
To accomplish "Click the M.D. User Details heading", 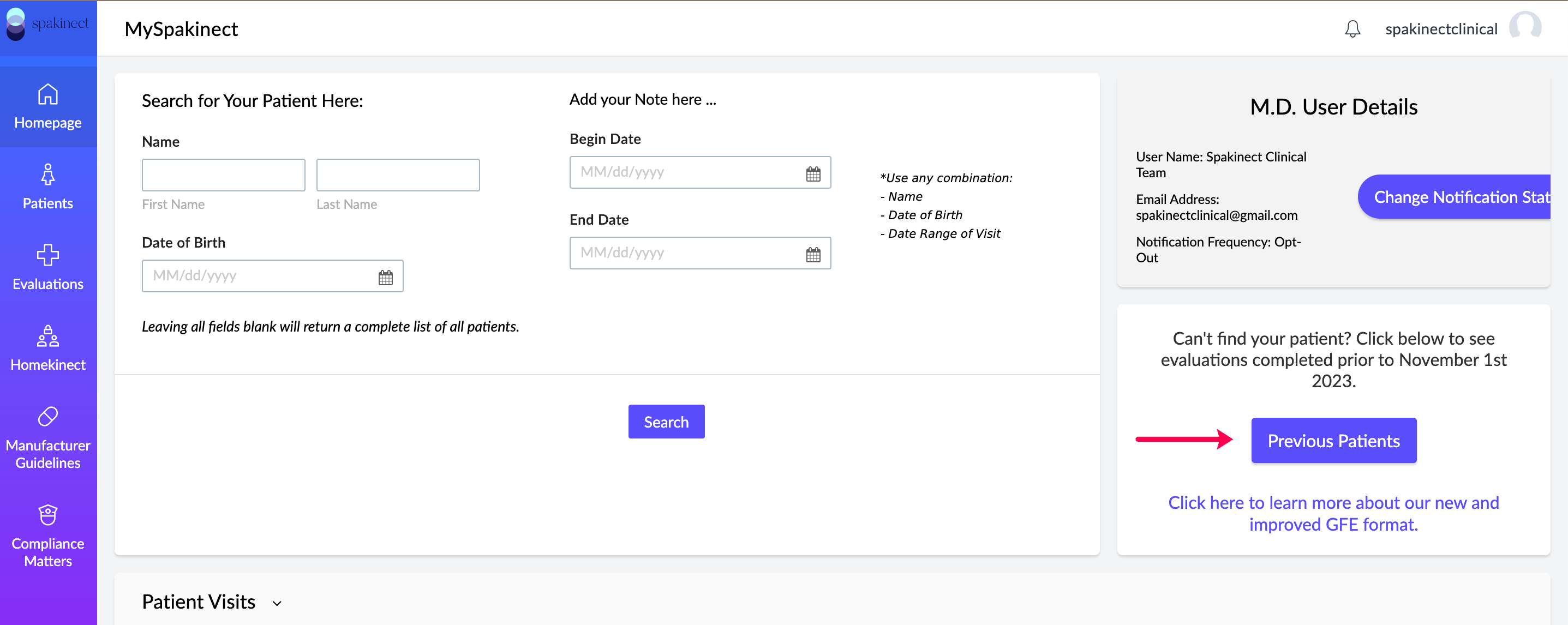I will pos(1333,107).
